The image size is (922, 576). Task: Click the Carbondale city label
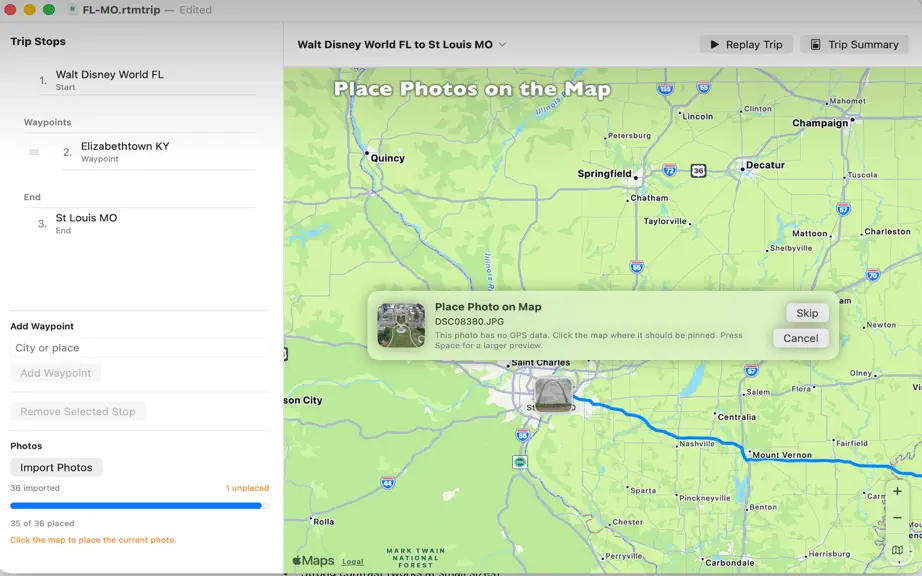pos(730,563)
